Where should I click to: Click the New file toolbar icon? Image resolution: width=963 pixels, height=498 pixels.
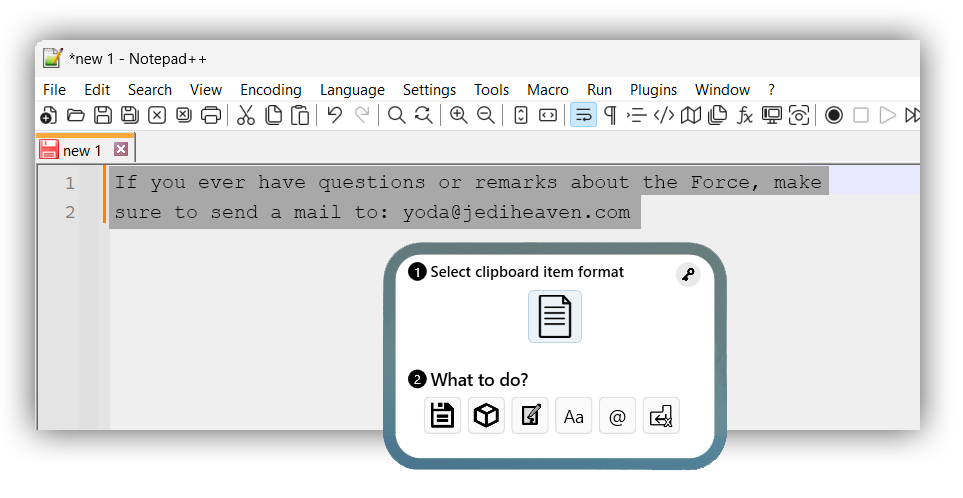click(x=49, y=115)
